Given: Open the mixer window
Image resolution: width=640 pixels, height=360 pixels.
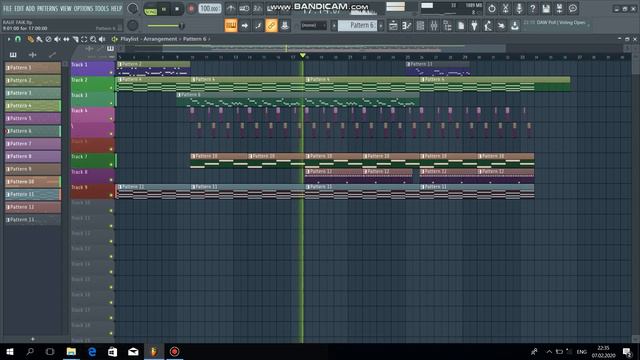Looking at the screenshot, I should (434, 26).
